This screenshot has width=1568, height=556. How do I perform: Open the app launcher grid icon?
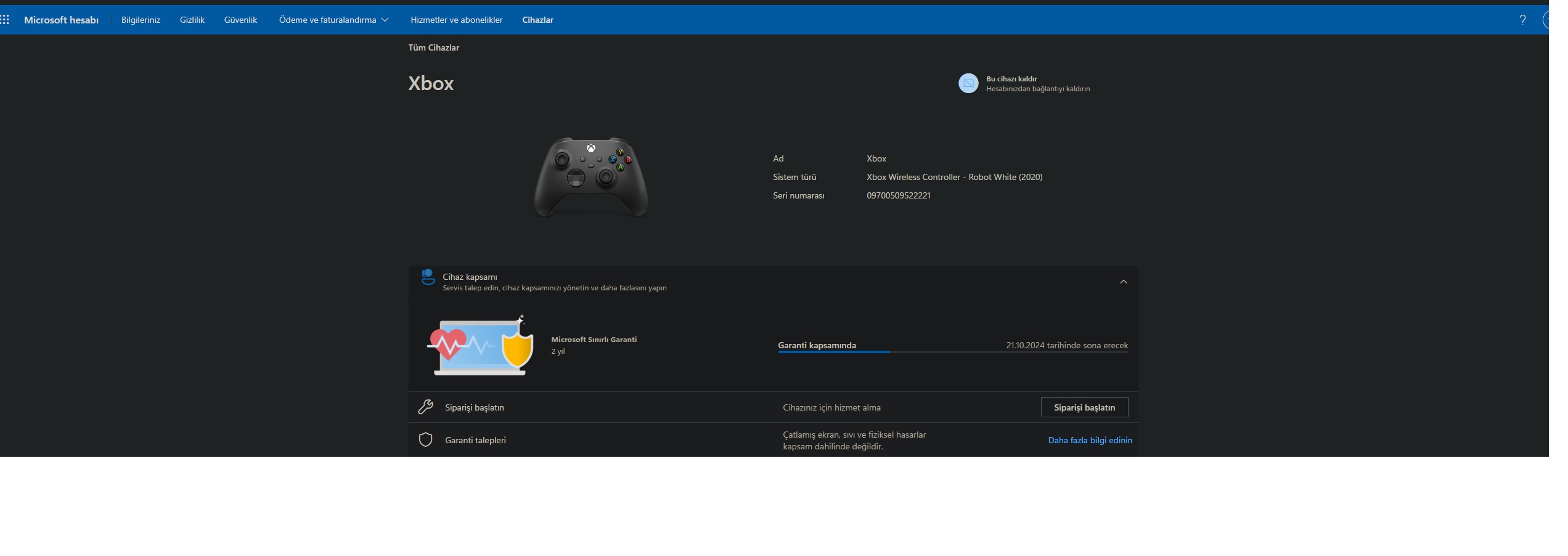point(5,20)
